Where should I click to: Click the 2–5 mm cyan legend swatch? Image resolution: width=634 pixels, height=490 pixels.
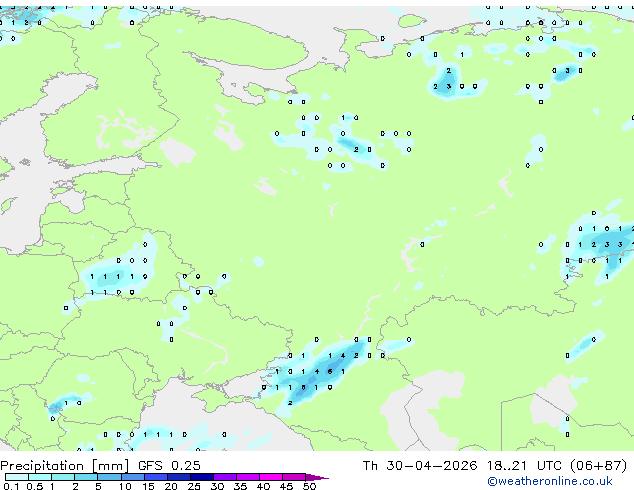(x=86, y=477)
